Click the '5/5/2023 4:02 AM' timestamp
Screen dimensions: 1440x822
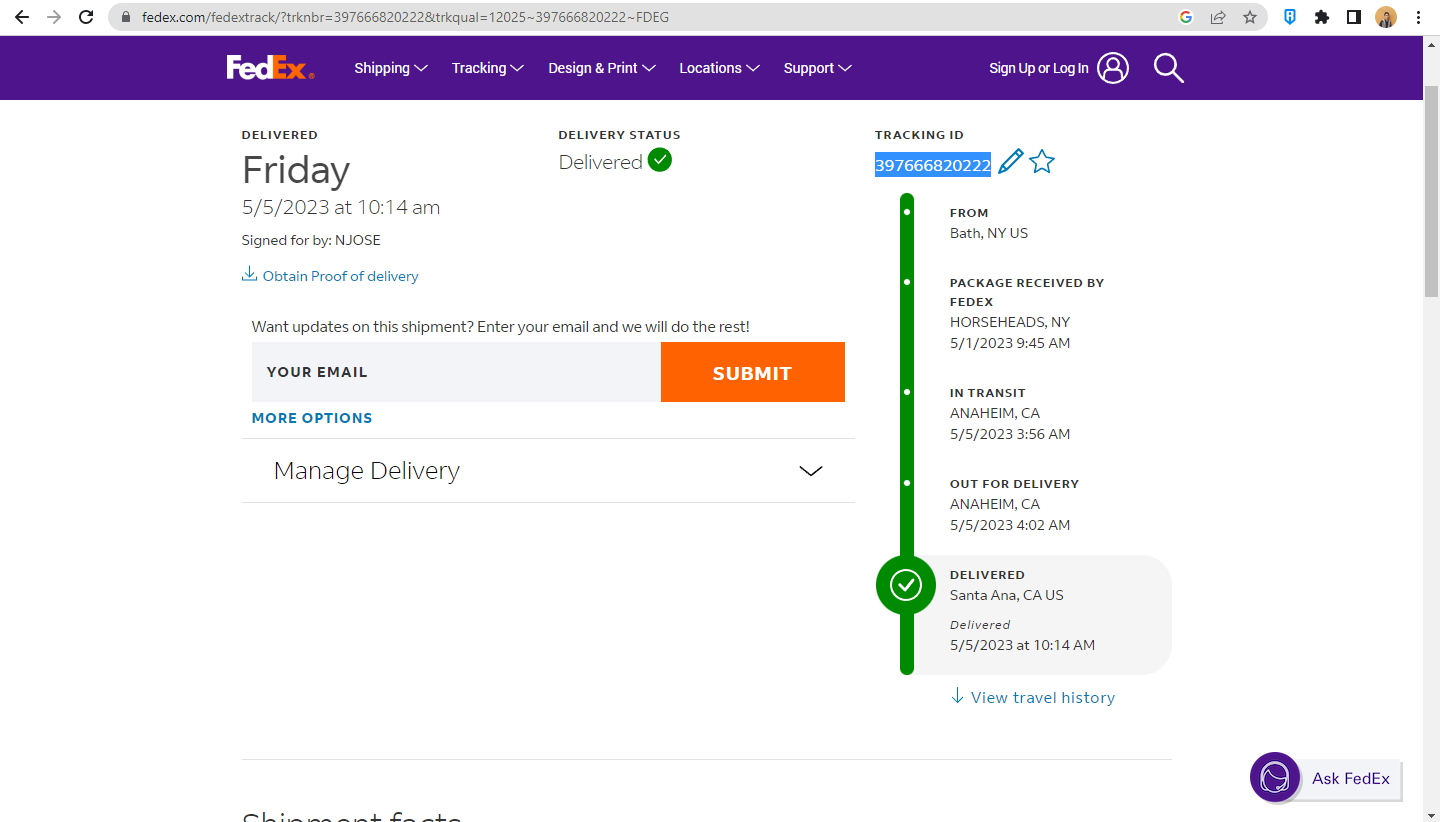pos(1010,525)
